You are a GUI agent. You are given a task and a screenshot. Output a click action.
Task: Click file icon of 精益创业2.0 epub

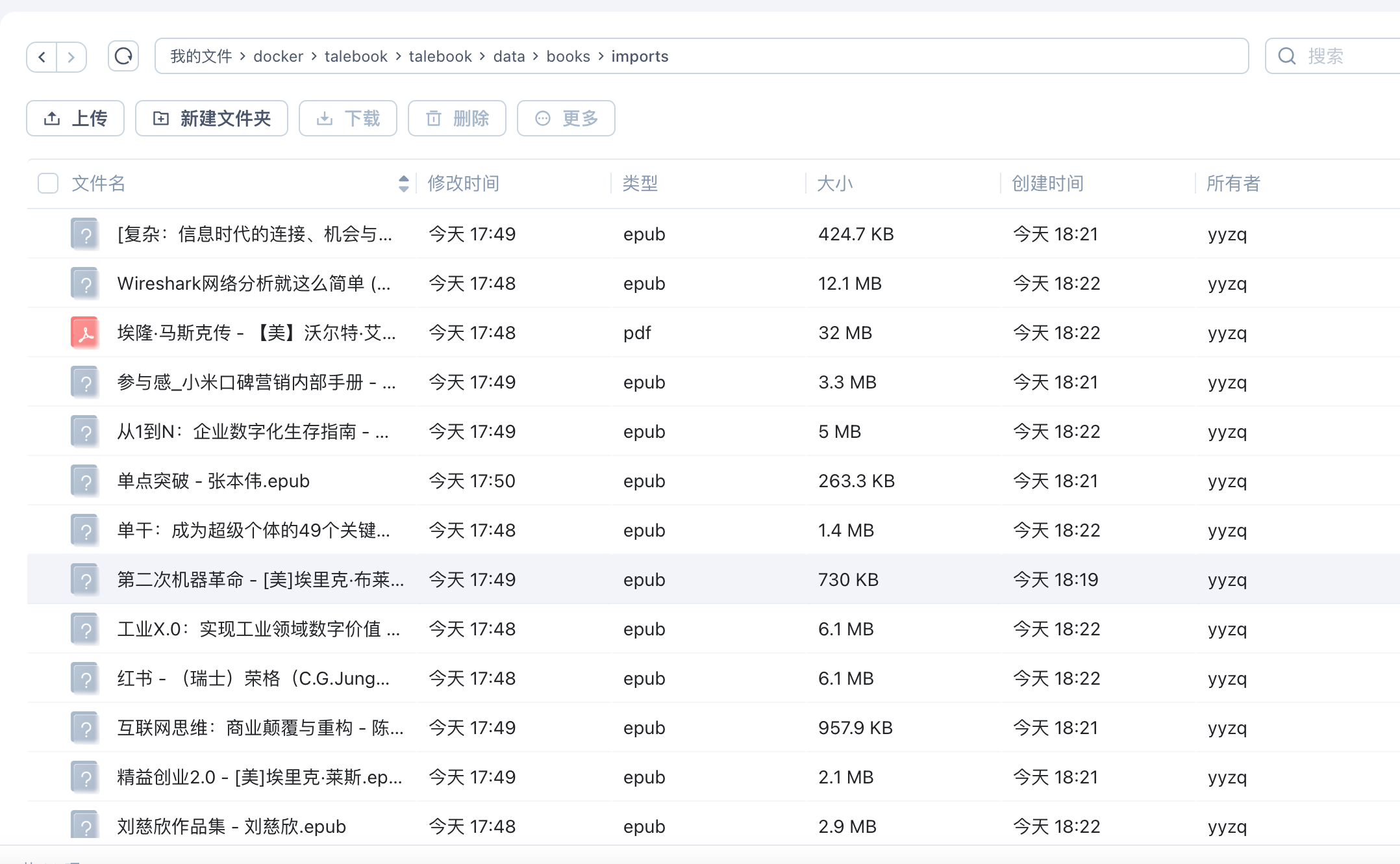coord(85,777)
